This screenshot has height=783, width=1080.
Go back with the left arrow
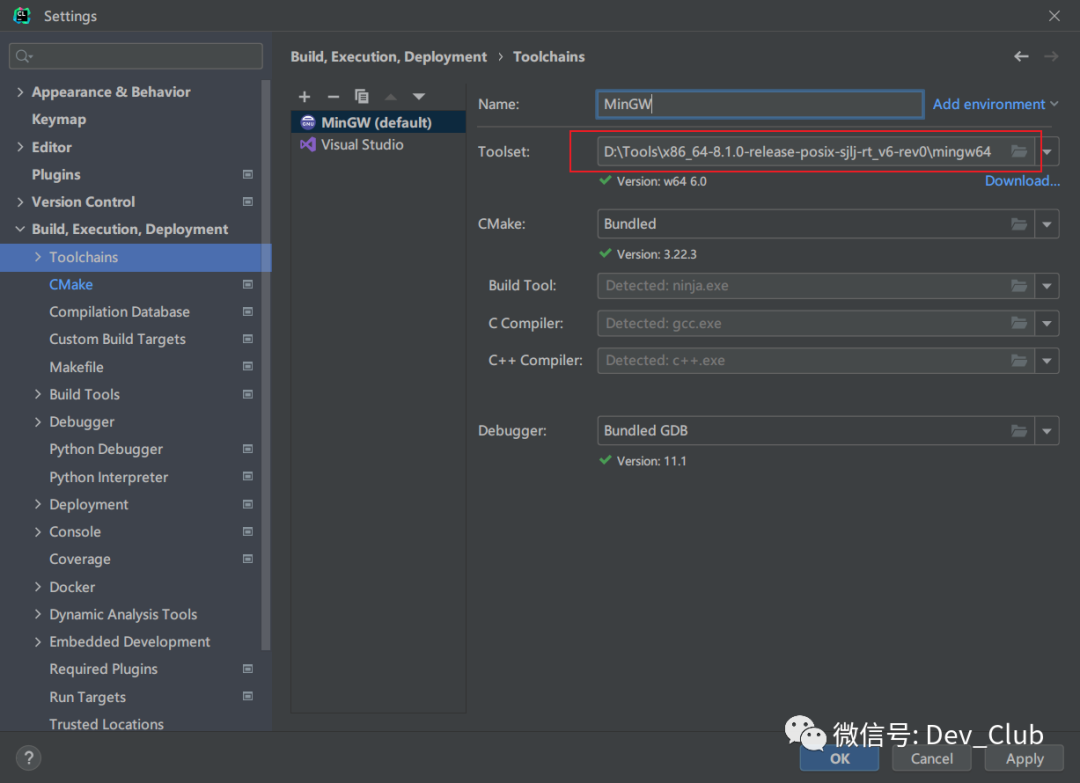(1021, 56)
